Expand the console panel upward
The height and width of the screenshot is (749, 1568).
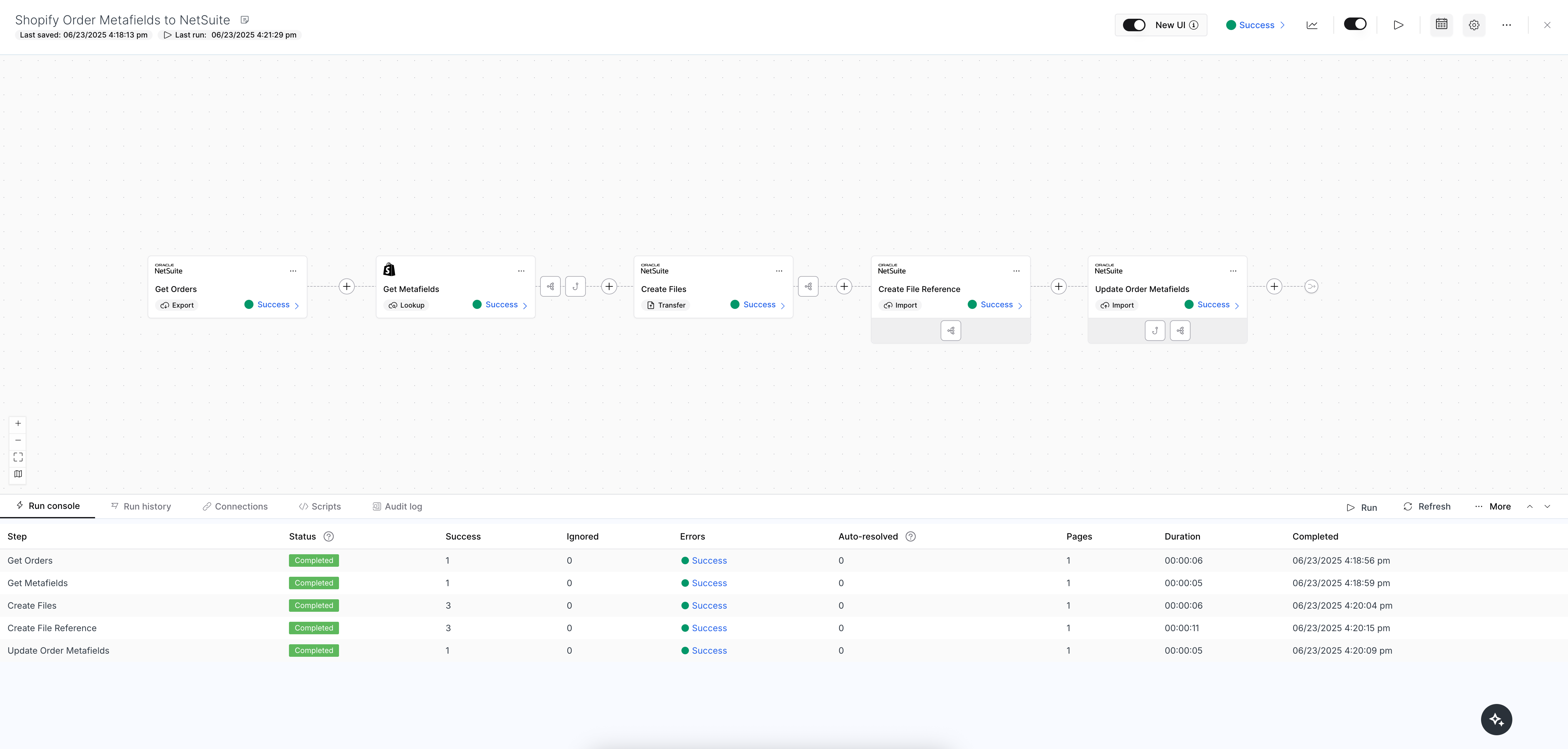pyautogui.click(x=1530, y=507)
